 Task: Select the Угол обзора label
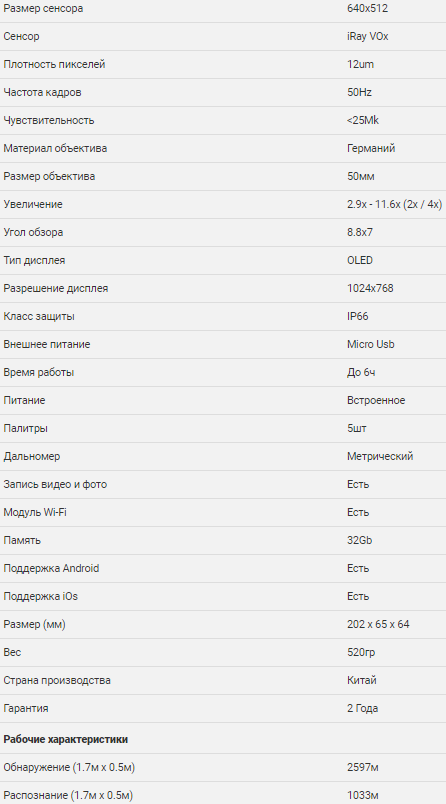[x=33, y=232]
